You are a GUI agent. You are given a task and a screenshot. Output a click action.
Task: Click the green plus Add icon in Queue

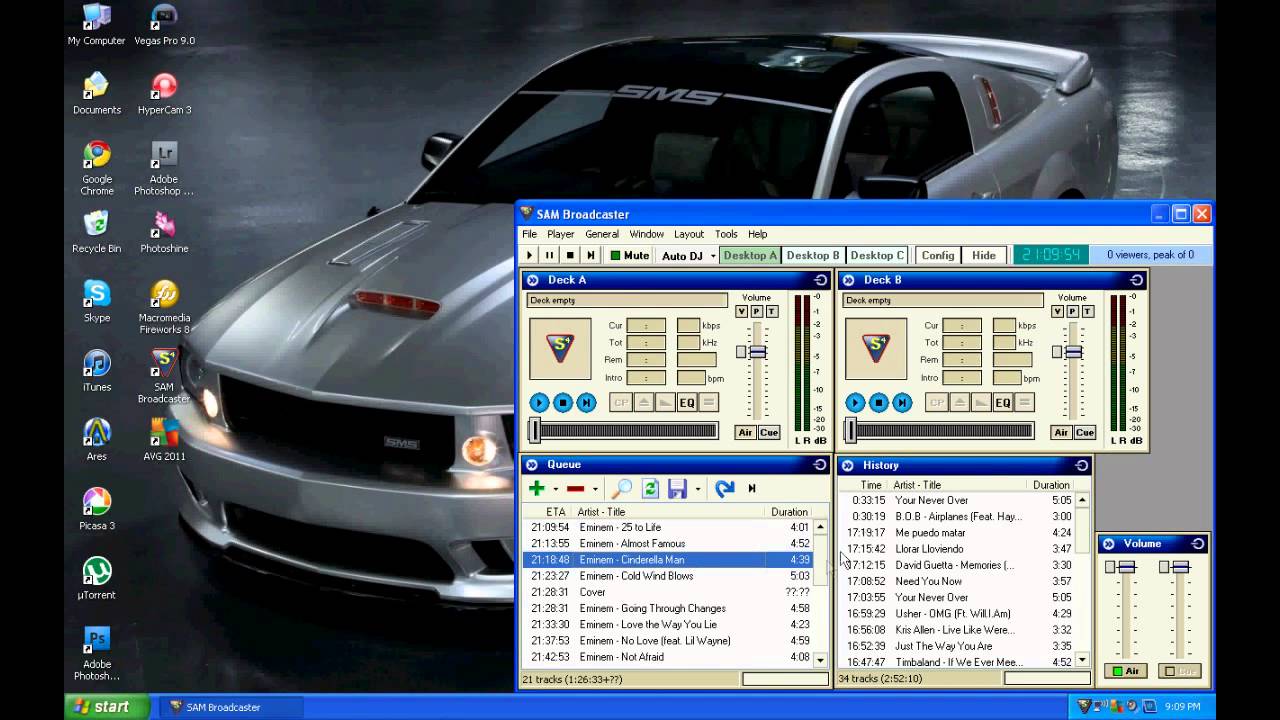[x=537, y=488]
